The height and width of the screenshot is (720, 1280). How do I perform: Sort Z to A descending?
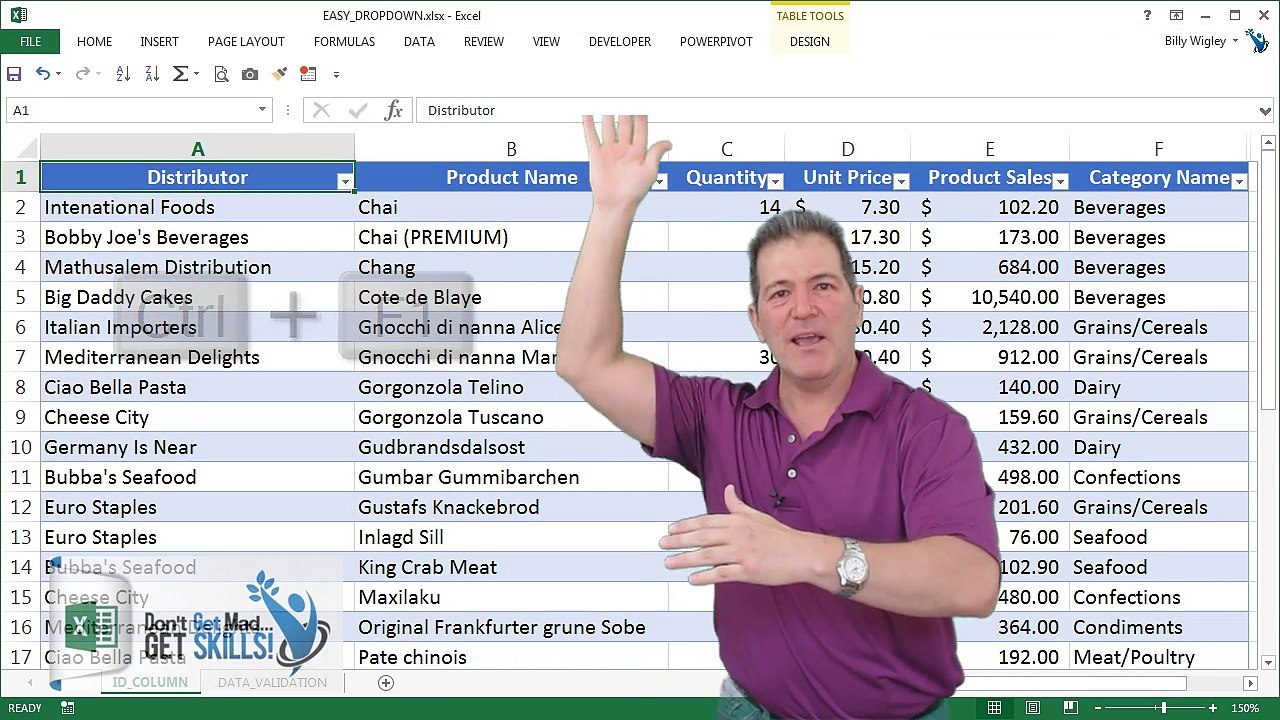[152, 74]
